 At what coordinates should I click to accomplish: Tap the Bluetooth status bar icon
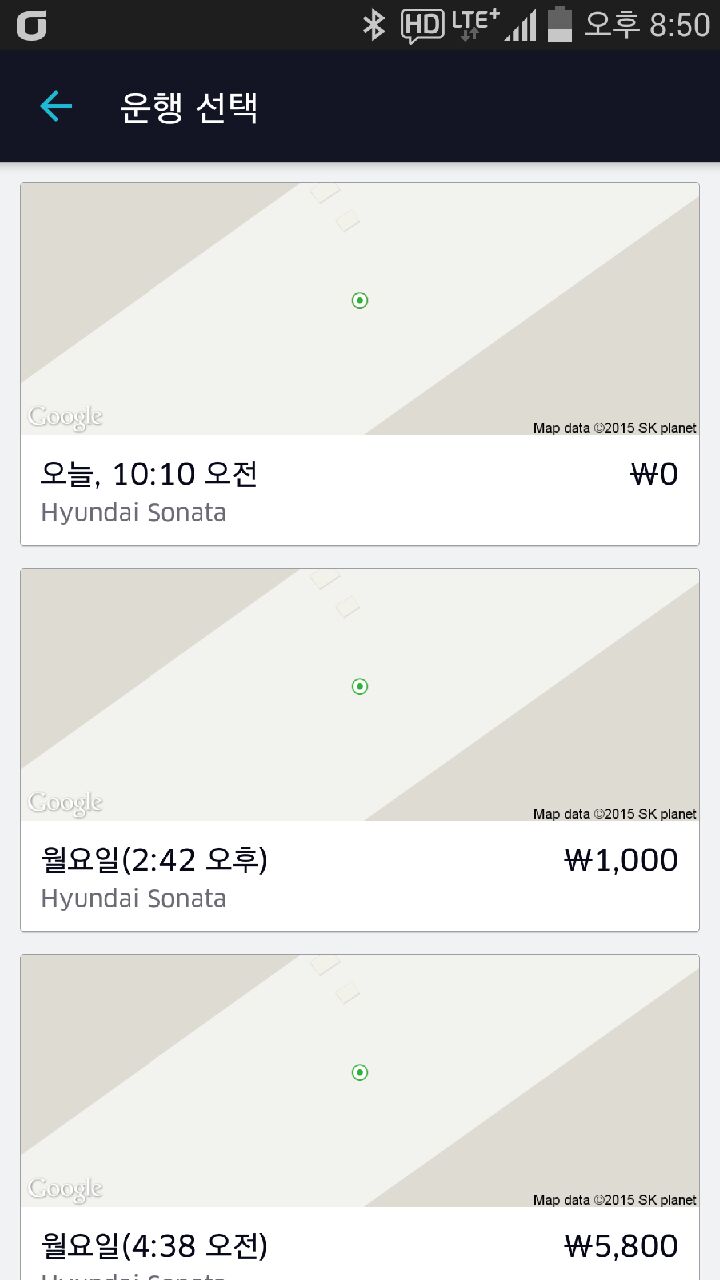click(x=374, y=24)
